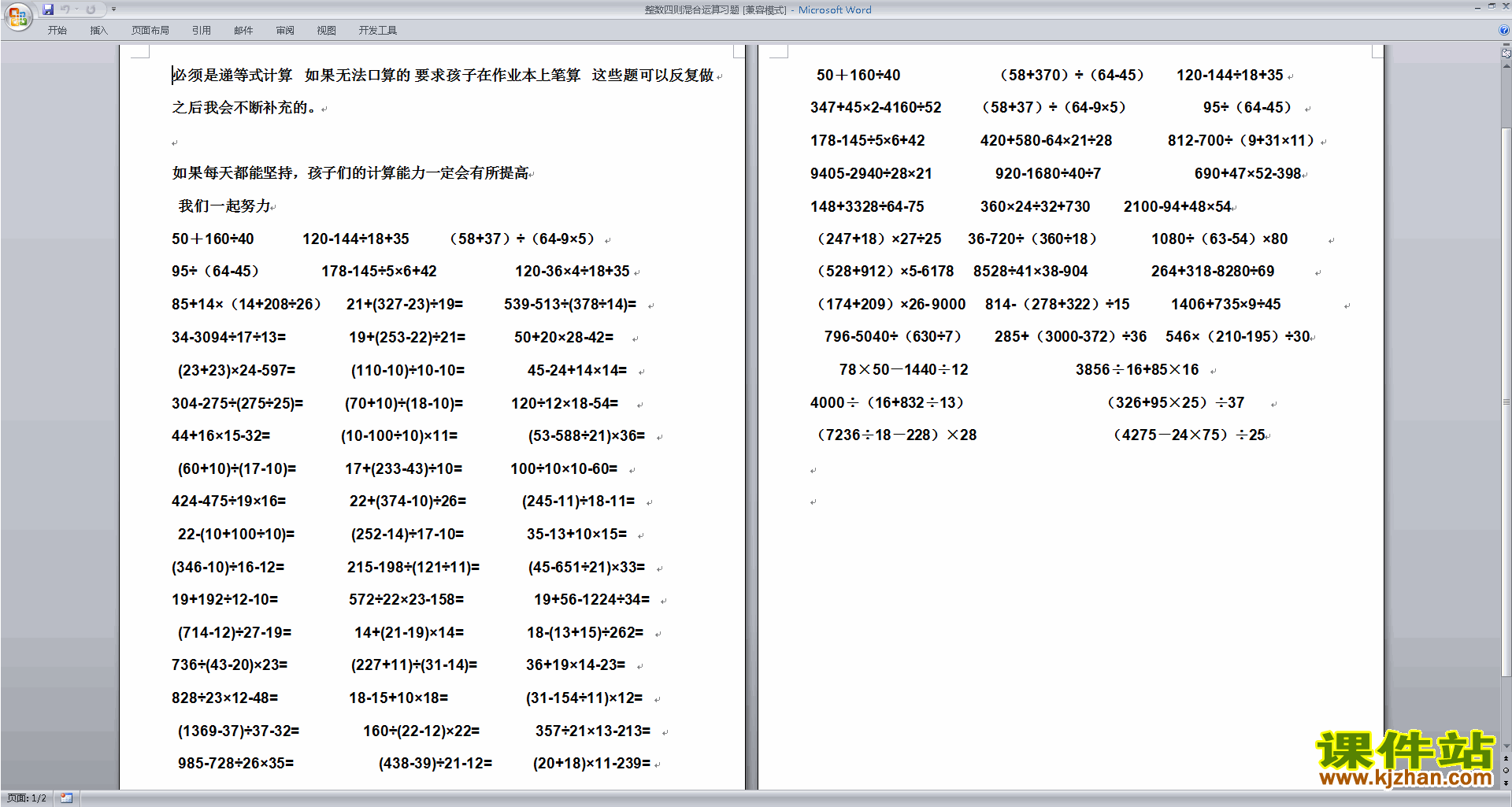
Task: Click the expression 8528÷41×38-904
Action: pos(1031,271)
